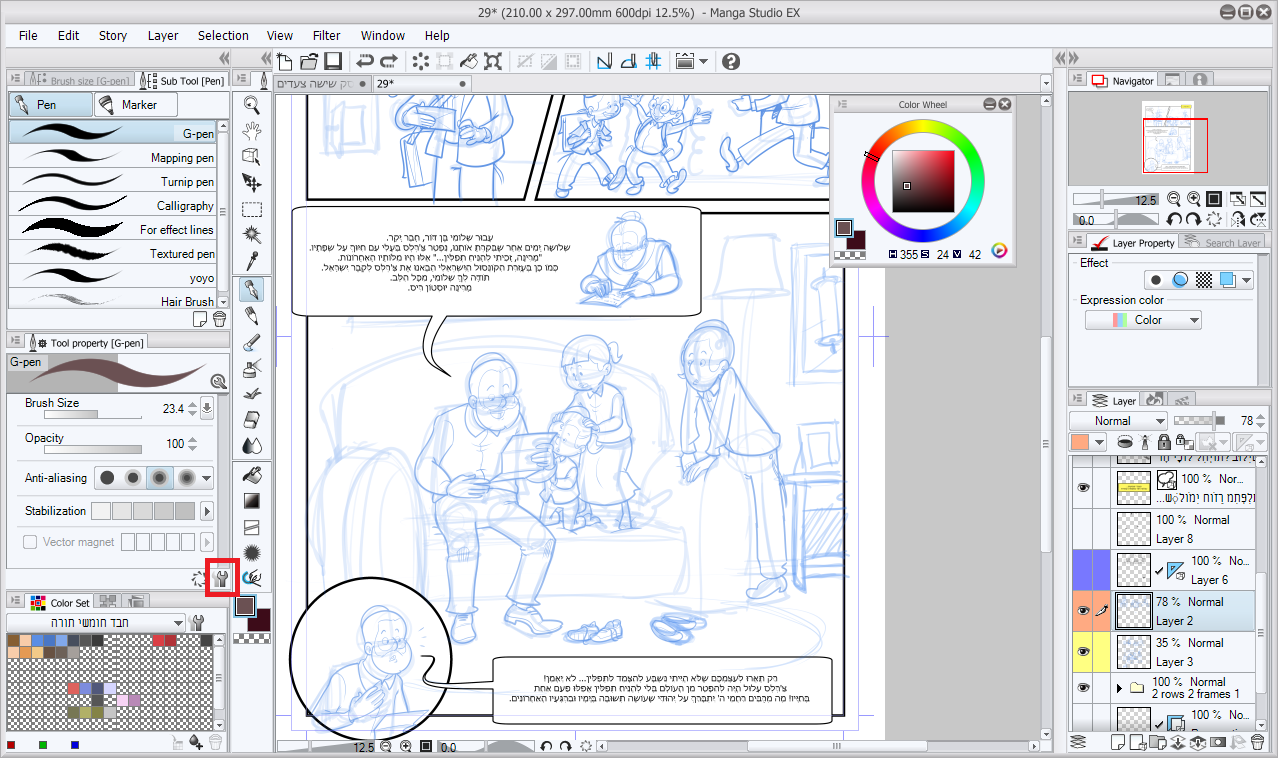The height and width of the screenshot is (758, 1278).
Task: Open the Effect options dropdown arrow
Action: [1246, 281]
